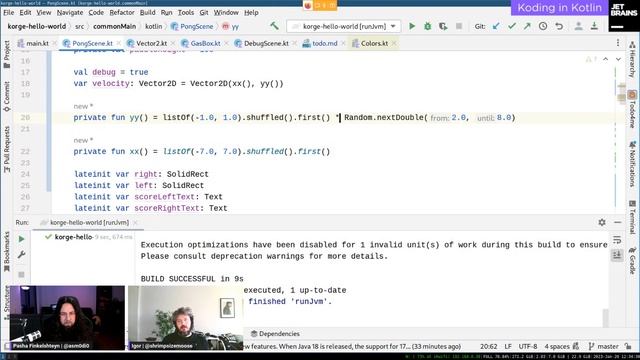Rerun using green play in Run panel
This screenshot has height=360, width=640.
[22, 239]
